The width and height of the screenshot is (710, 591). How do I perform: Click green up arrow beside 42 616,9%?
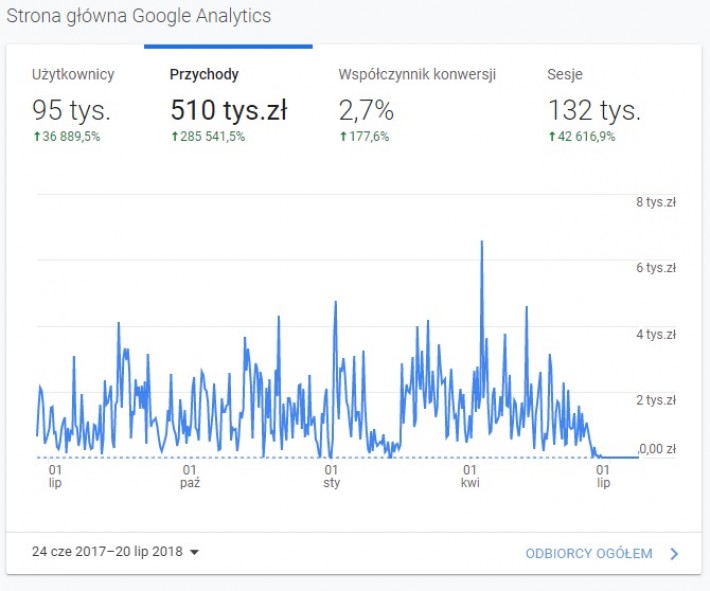click(x=551, y=137)
